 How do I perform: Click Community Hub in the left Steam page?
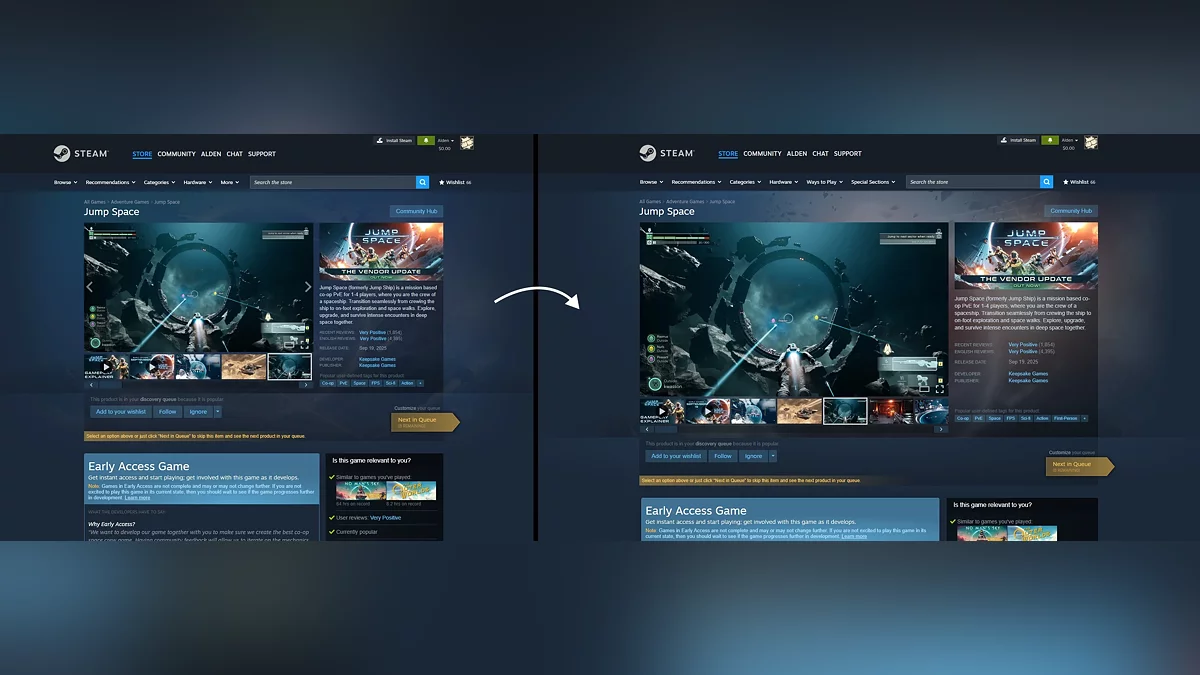pos(416,211)
